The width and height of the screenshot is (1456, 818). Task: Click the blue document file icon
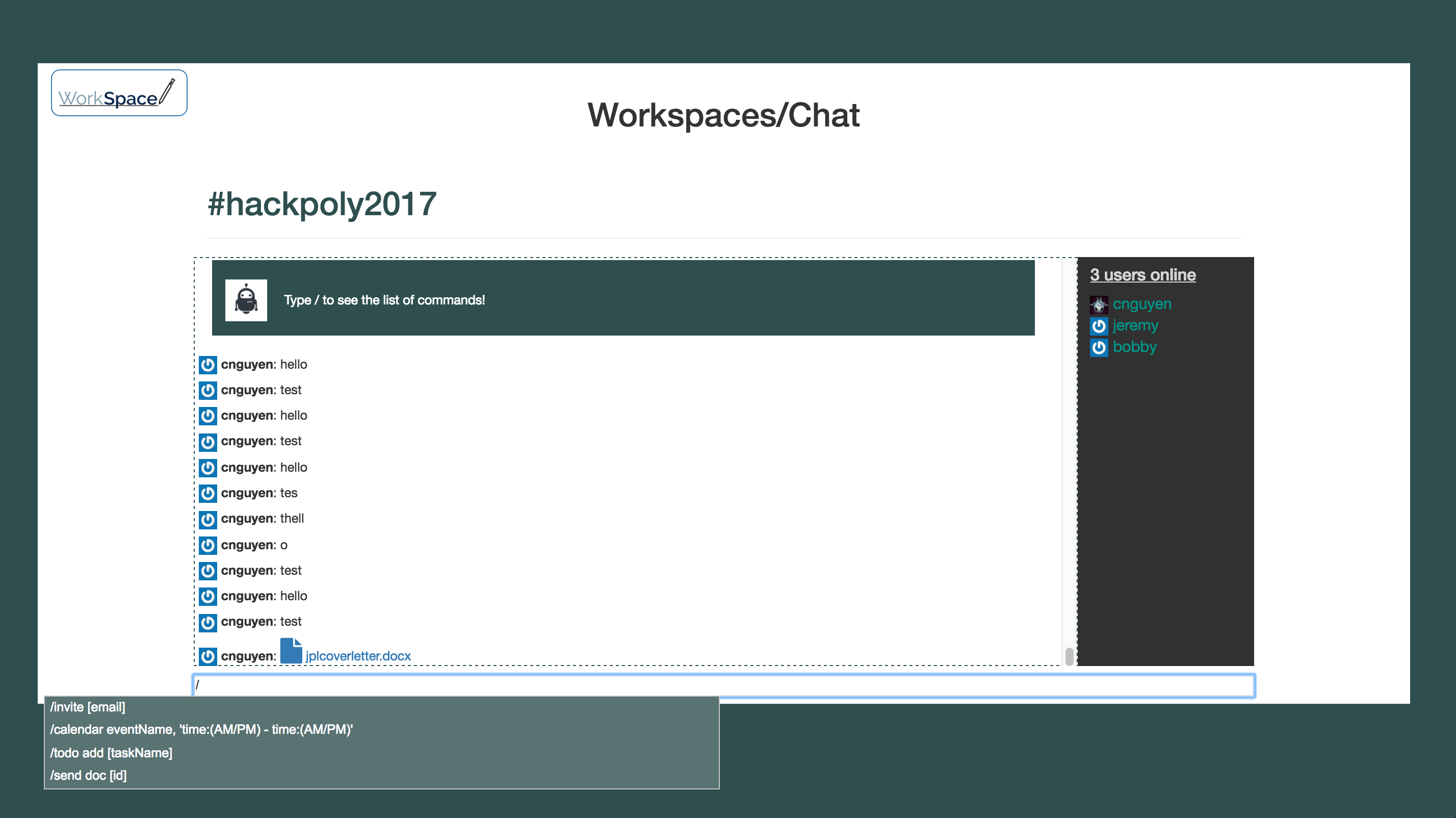click(x=291, y=651)
